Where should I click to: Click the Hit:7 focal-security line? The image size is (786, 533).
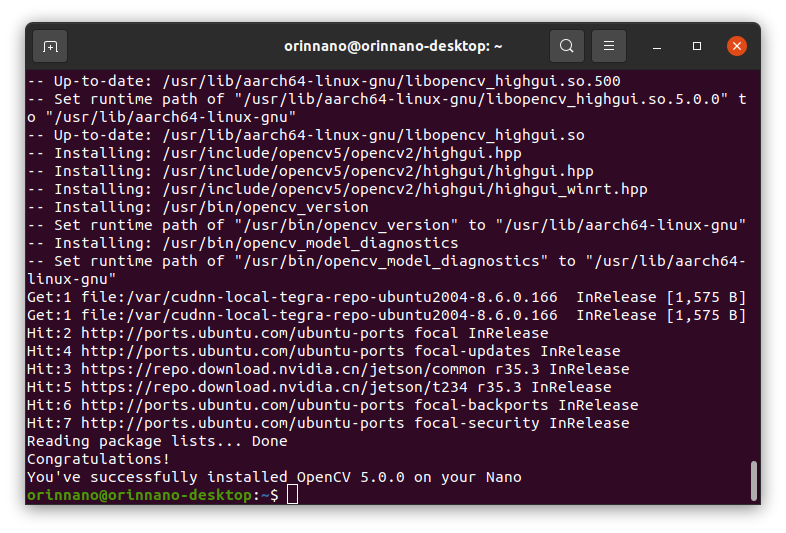pyautogui.click(x=328, y=423)
